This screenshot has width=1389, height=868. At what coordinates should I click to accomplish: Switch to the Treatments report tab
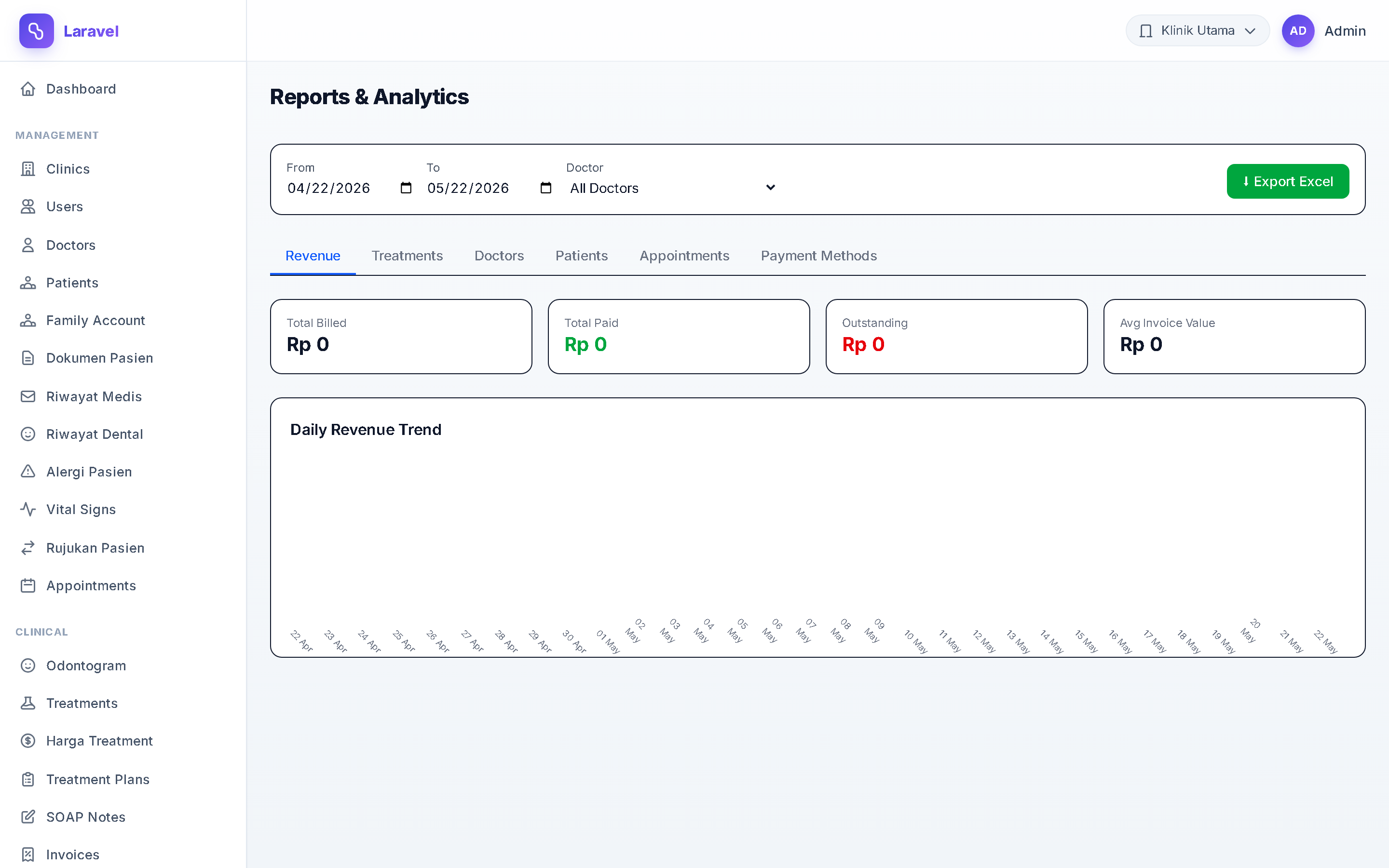point(407,256)
